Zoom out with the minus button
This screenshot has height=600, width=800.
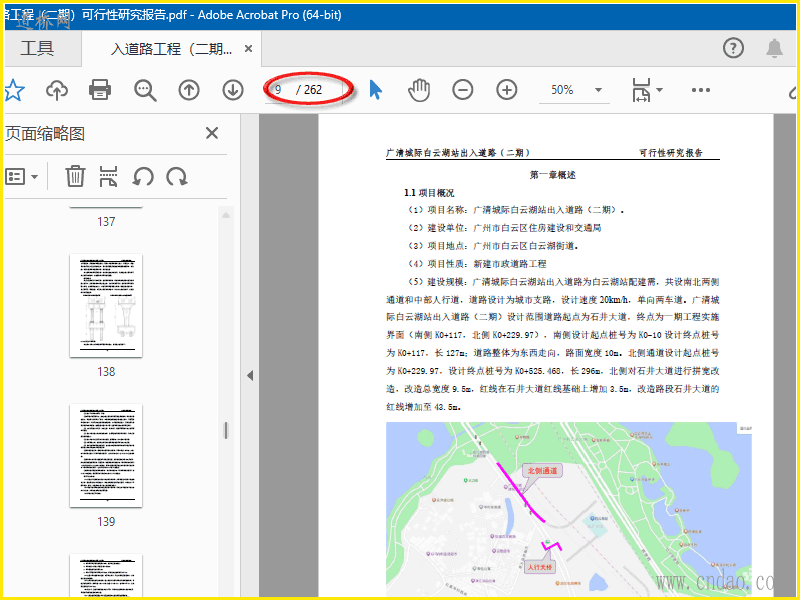coord(462,90)
